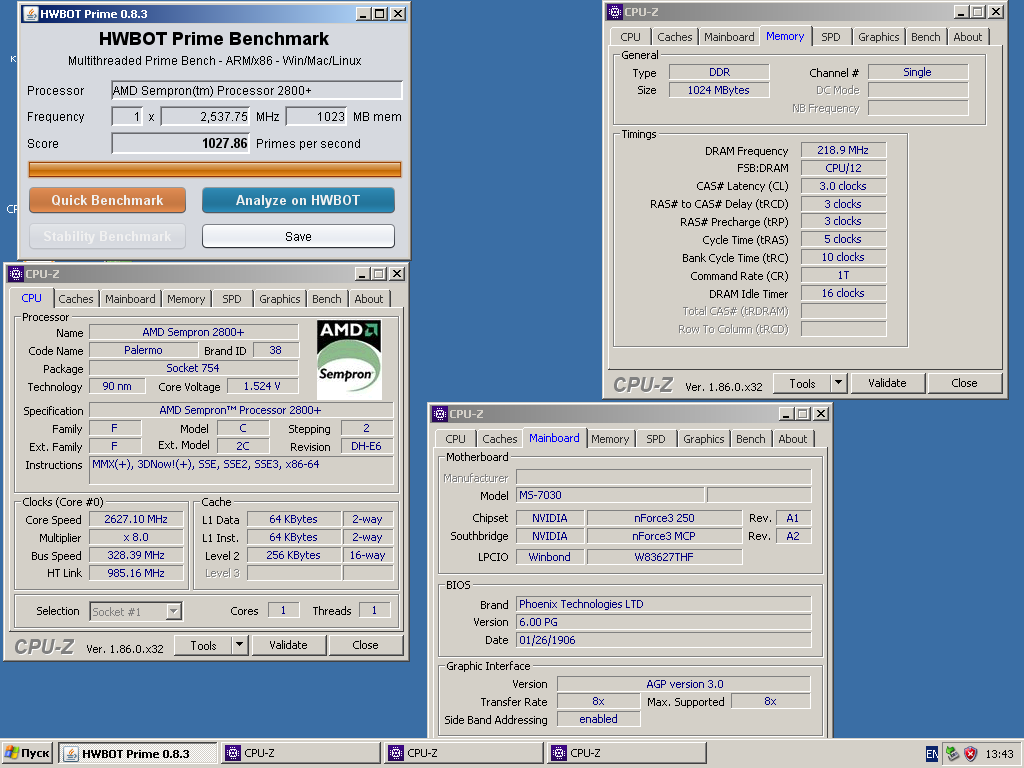The height and width of the screenshot is (768, 1024).
Task: Click Analyze on HWBOT button
Action: [298, 200]
